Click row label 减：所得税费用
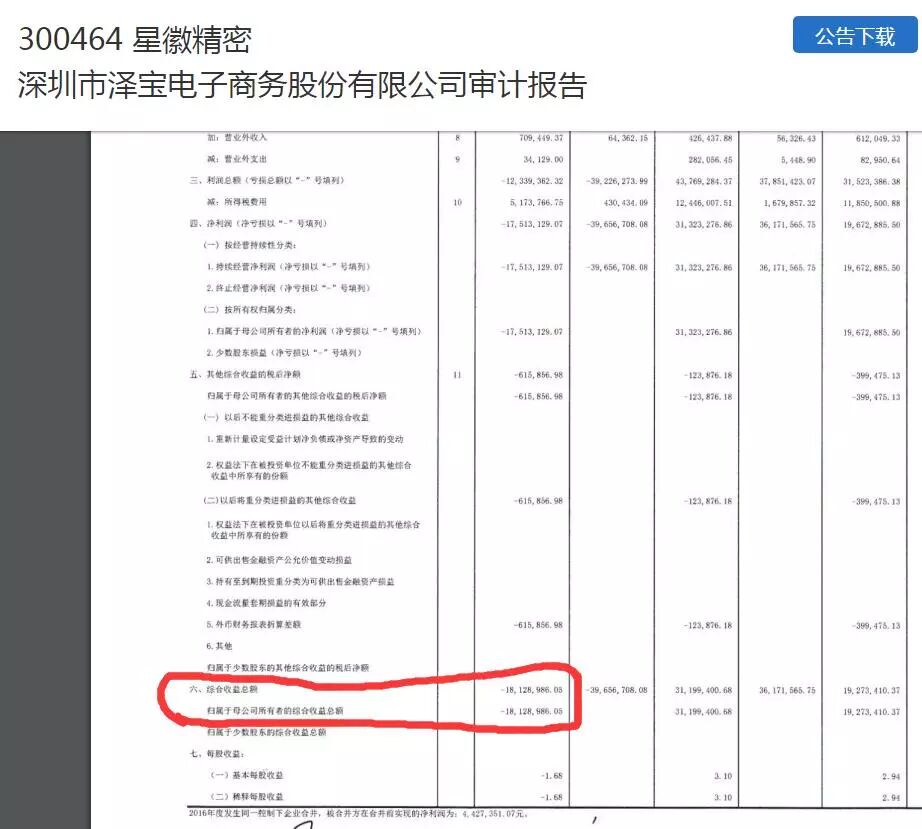Viewport: 922px width, 829px height. (238, 202)
